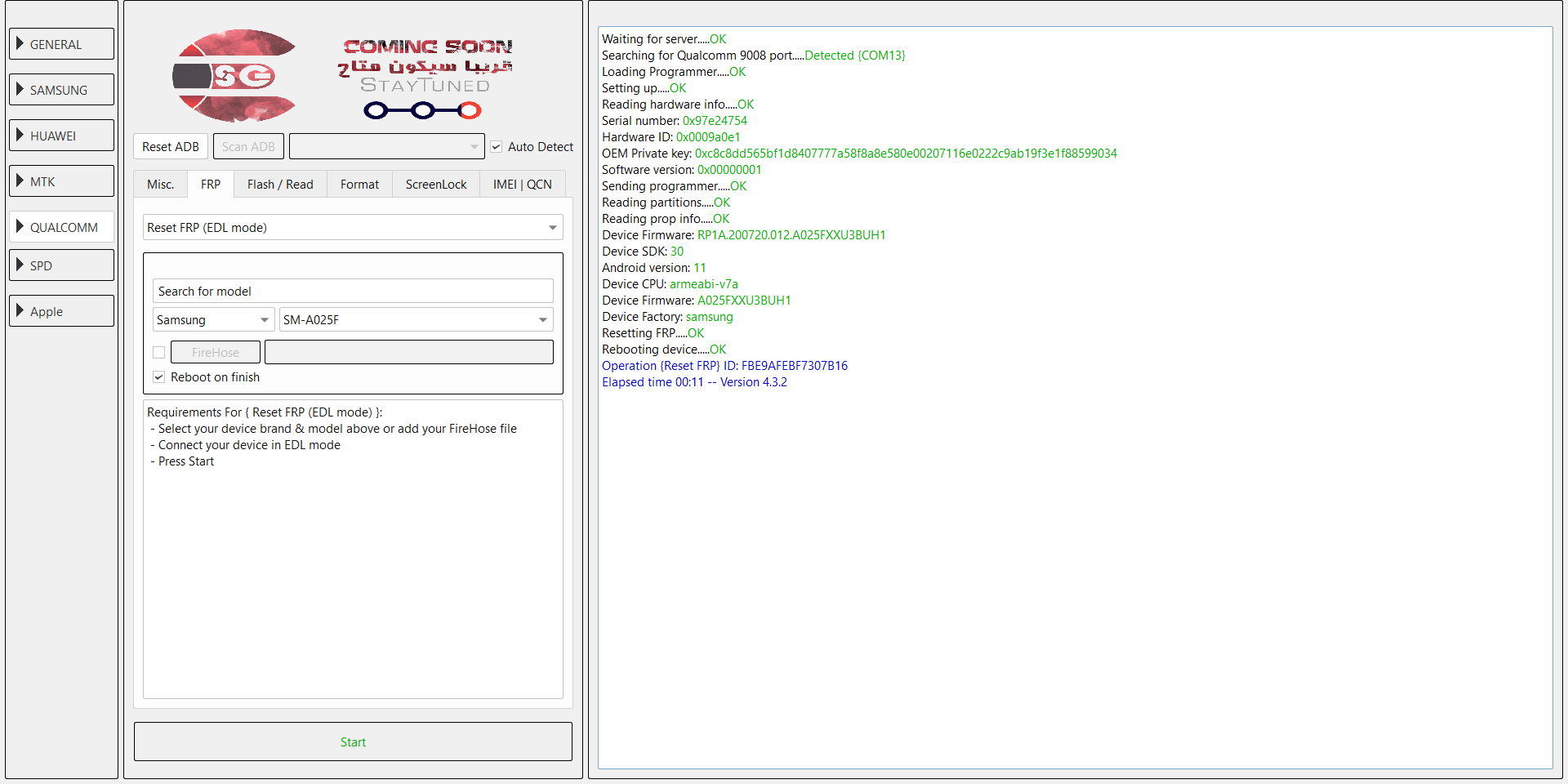Select the QUALCOMM sidebar module
The width and height of the screenshot is (1568, 784).
(x=61, y=226)
